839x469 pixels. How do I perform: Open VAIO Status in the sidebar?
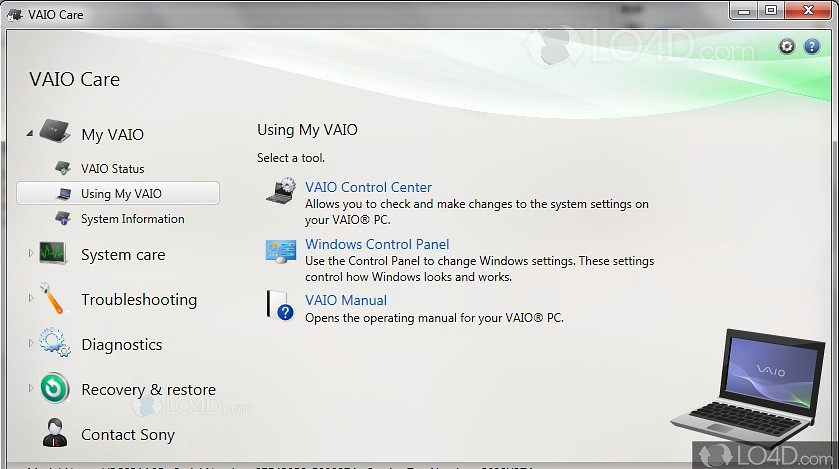[x=112, y=168]
